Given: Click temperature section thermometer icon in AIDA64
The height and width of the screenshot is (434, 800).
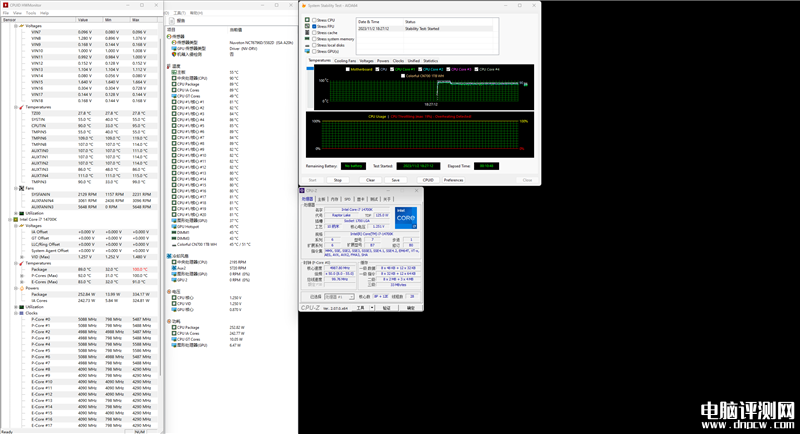Looking at the screenshot, I should (169, 66).
